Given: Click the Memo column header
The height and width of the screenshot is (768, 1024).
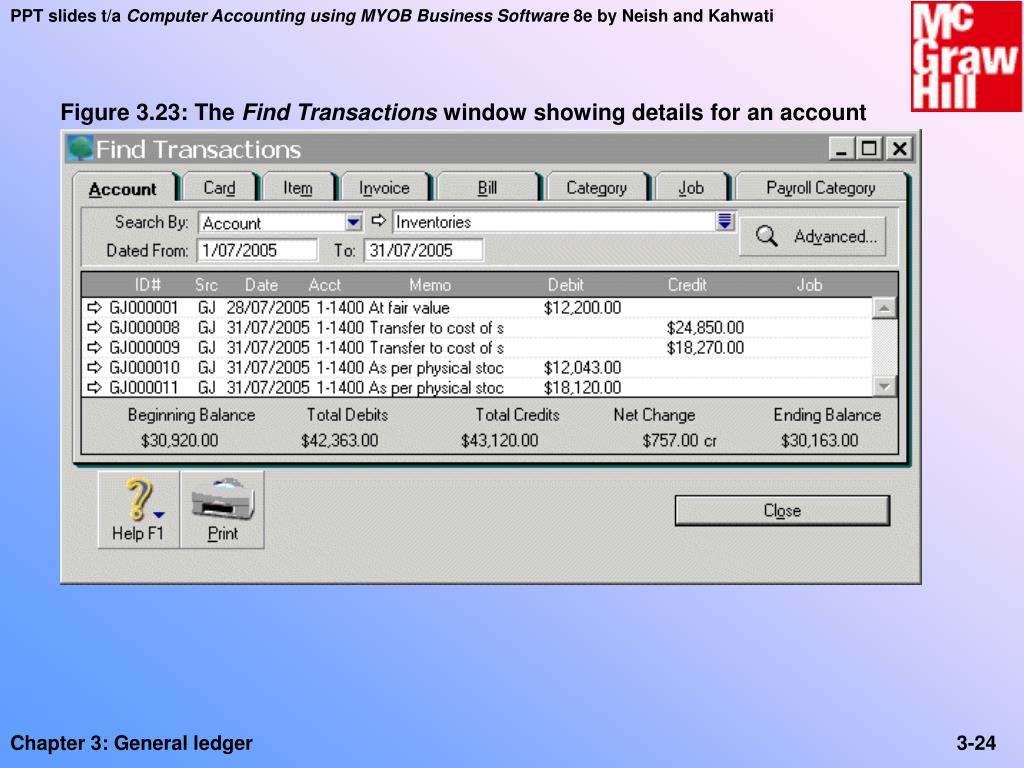Looking at the screenshot, I should 430,285.
